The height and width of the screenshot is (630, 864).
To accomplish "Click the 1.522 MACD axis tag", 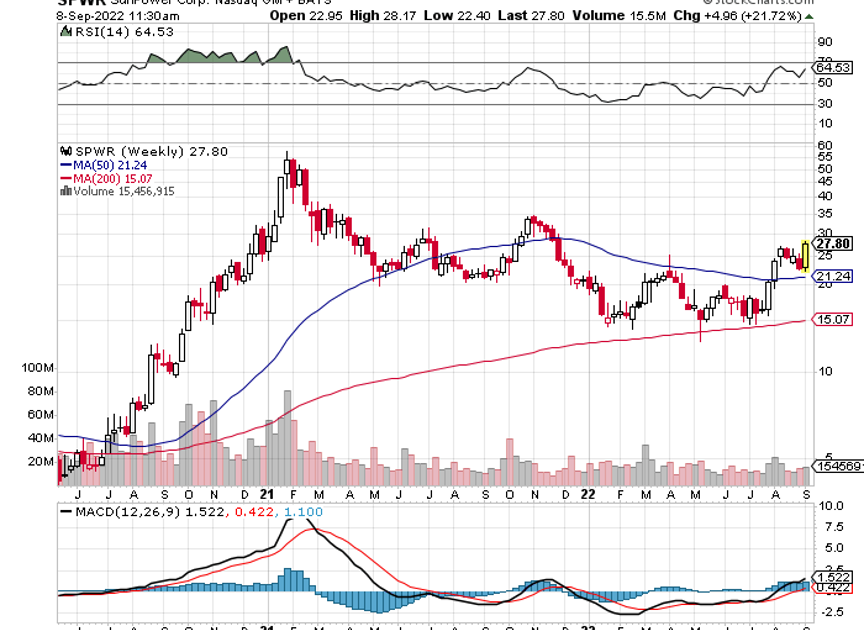I will 834,577.
